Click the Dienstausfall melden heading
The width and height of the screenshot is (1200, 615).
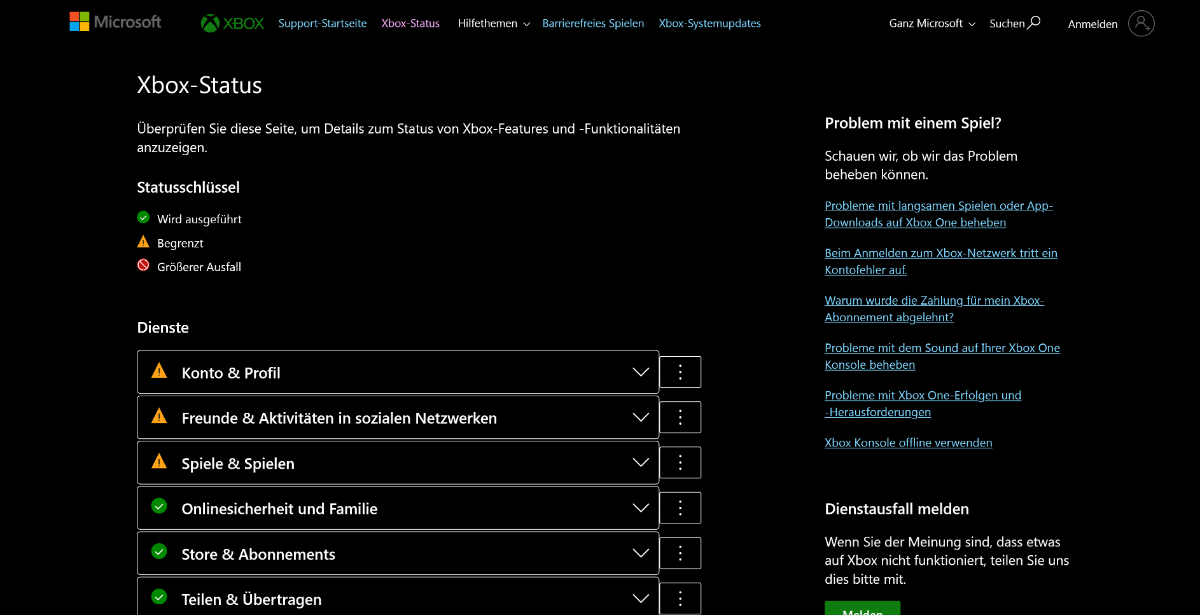[897, 509]
